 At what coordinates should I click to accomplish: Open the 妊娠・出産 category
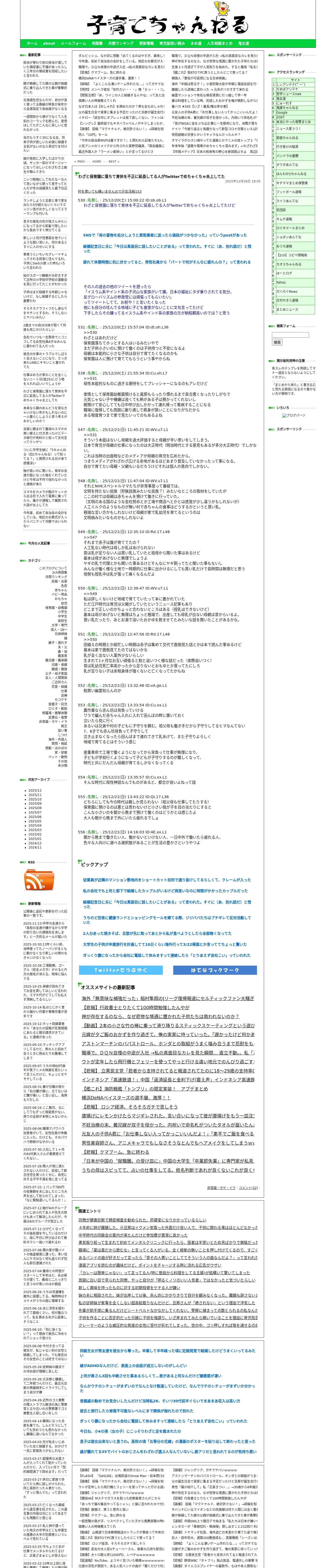pos(60,581)
